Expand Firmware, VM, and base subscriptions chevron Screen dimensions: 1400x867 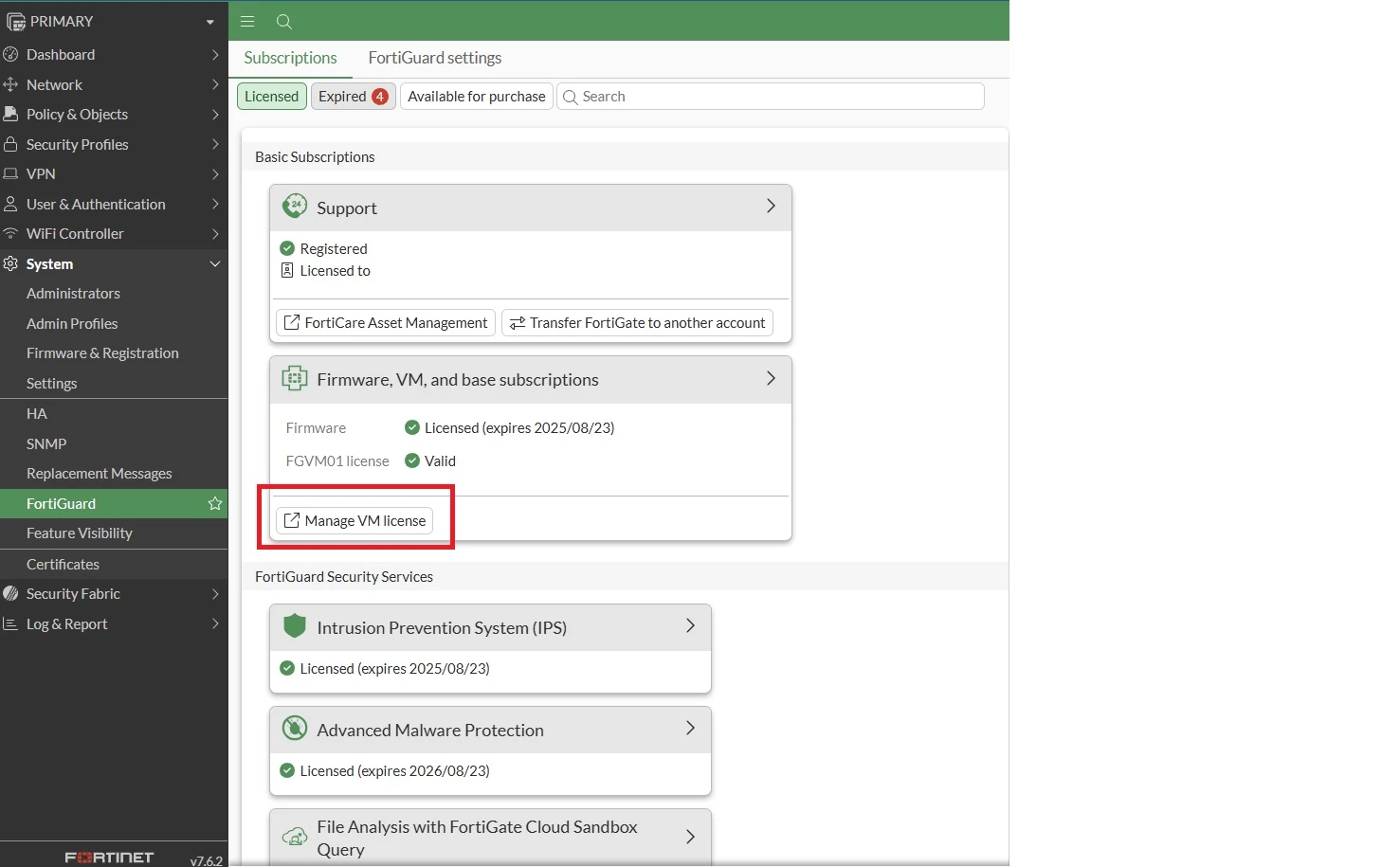tap(771, 378)
